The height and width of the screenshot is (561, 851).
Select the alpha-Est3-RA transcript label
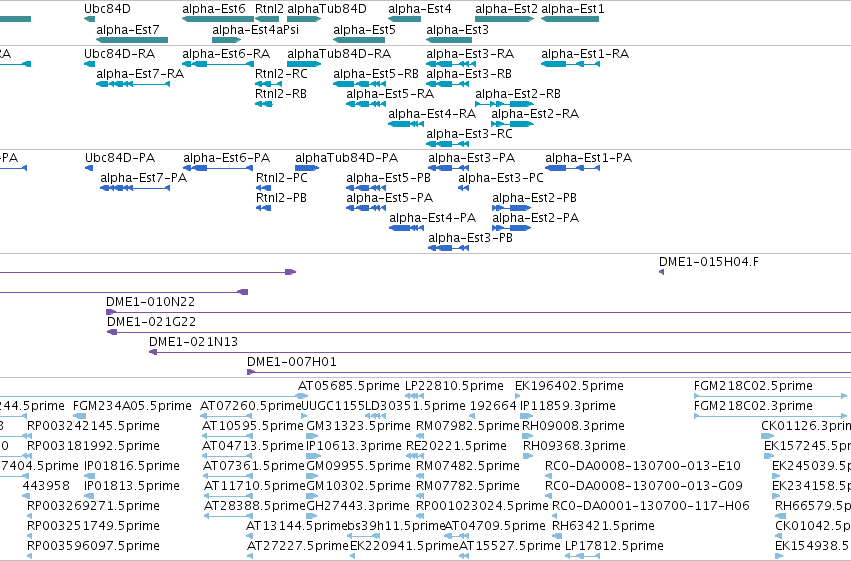click(470, 54)
